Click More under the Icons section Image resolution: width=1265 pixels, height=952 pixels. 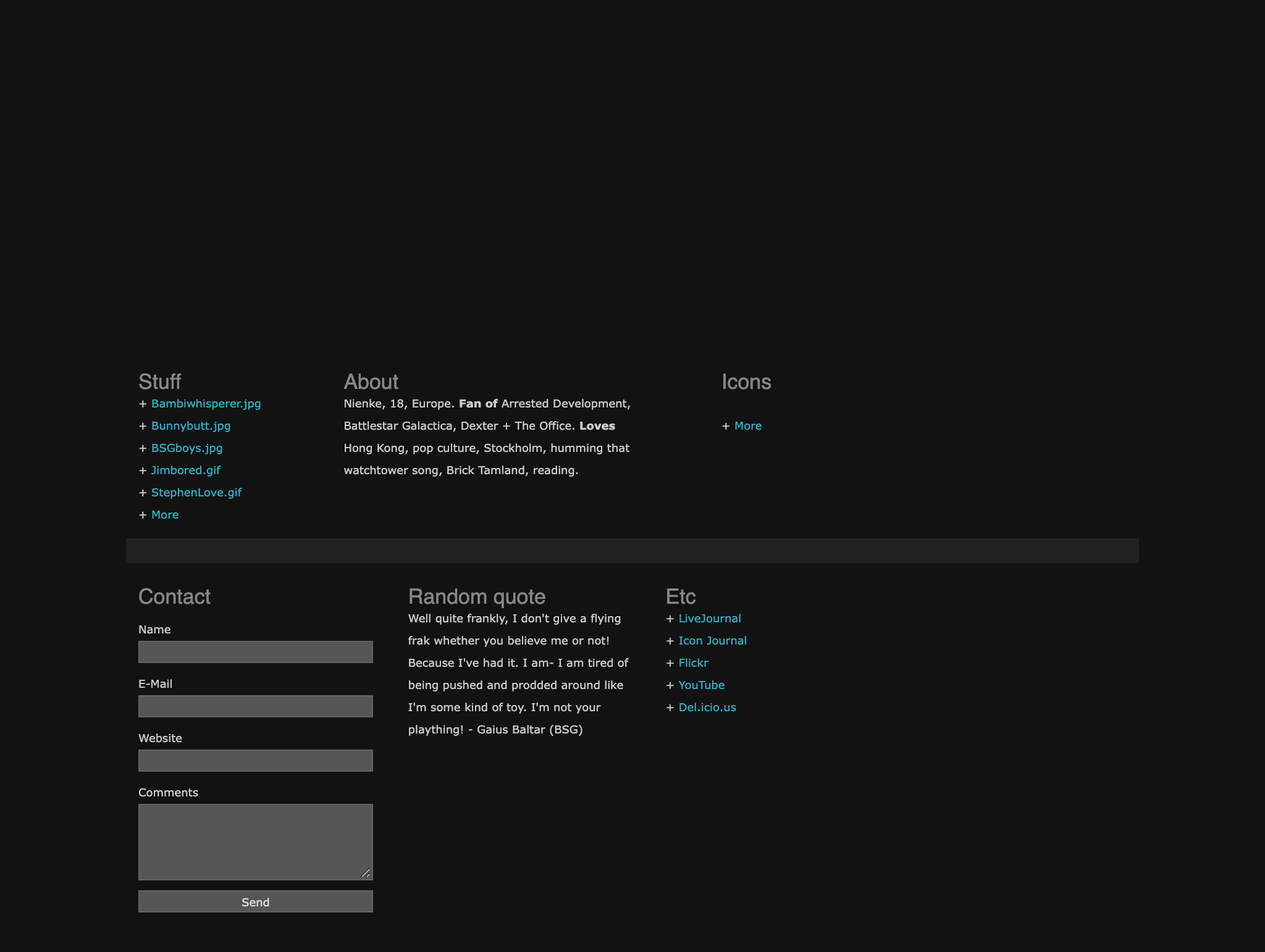coord(748,426)
